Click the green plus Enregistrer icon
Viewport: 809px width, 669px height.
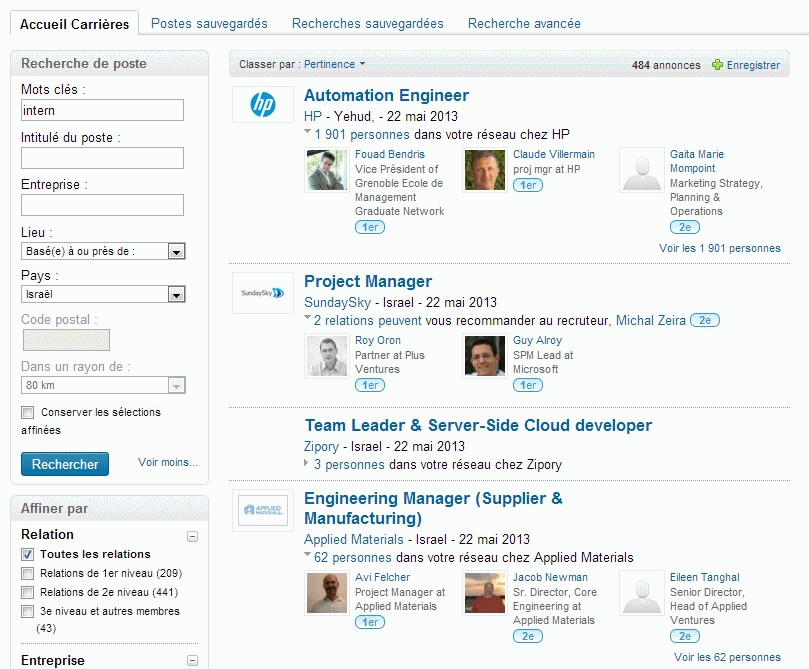coord(717,65)
